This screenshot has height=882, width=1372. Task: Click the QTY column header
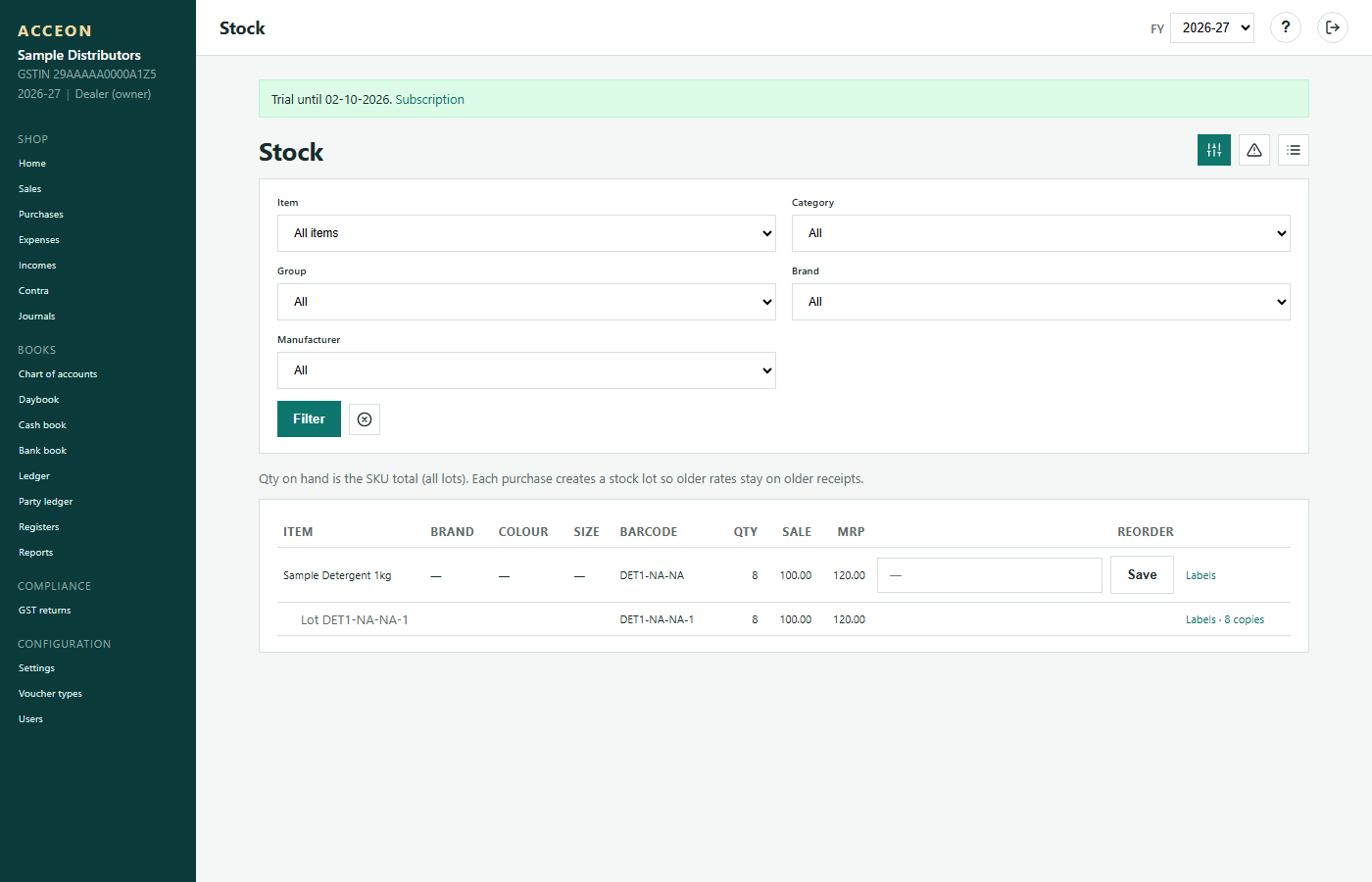(746, 532)
